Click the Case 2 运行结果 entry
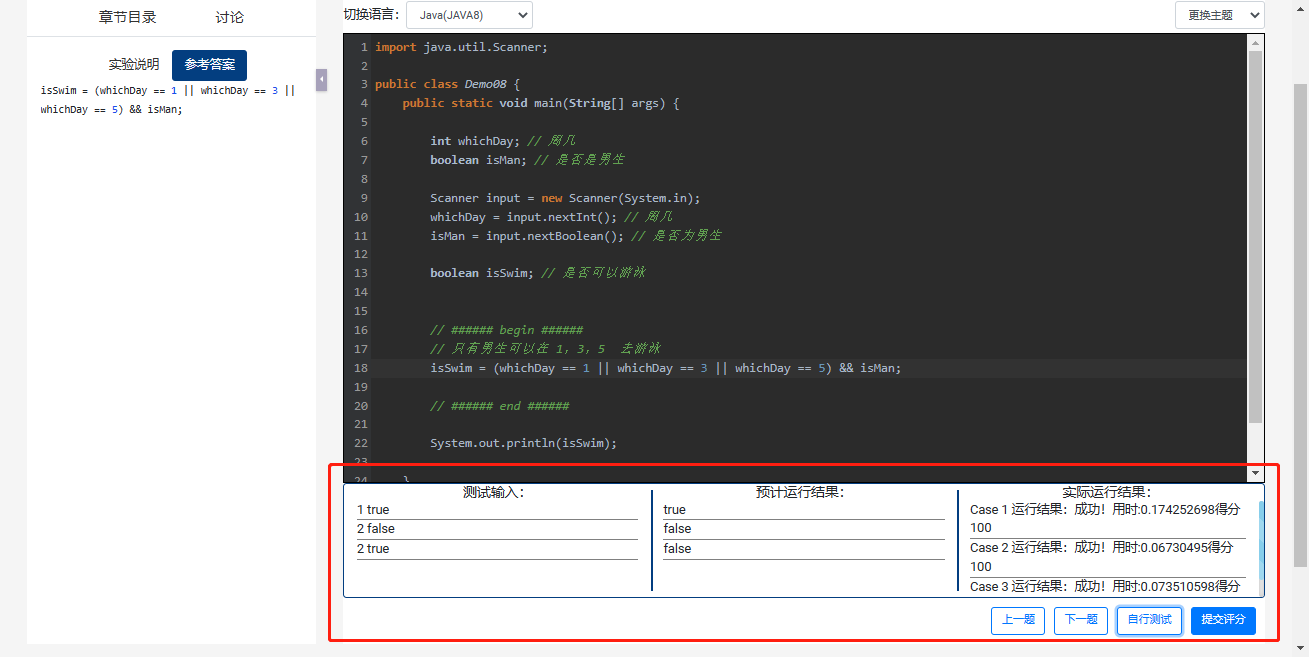Viewport: 1309px width, 657px height. pos(1108,557)
